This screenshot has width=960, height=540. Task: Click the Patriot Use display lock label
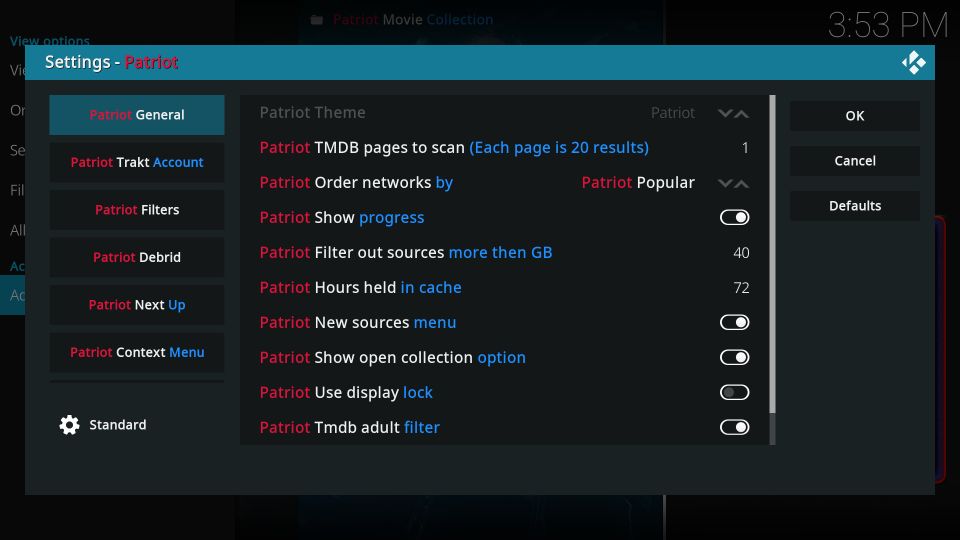pos(346,392)
